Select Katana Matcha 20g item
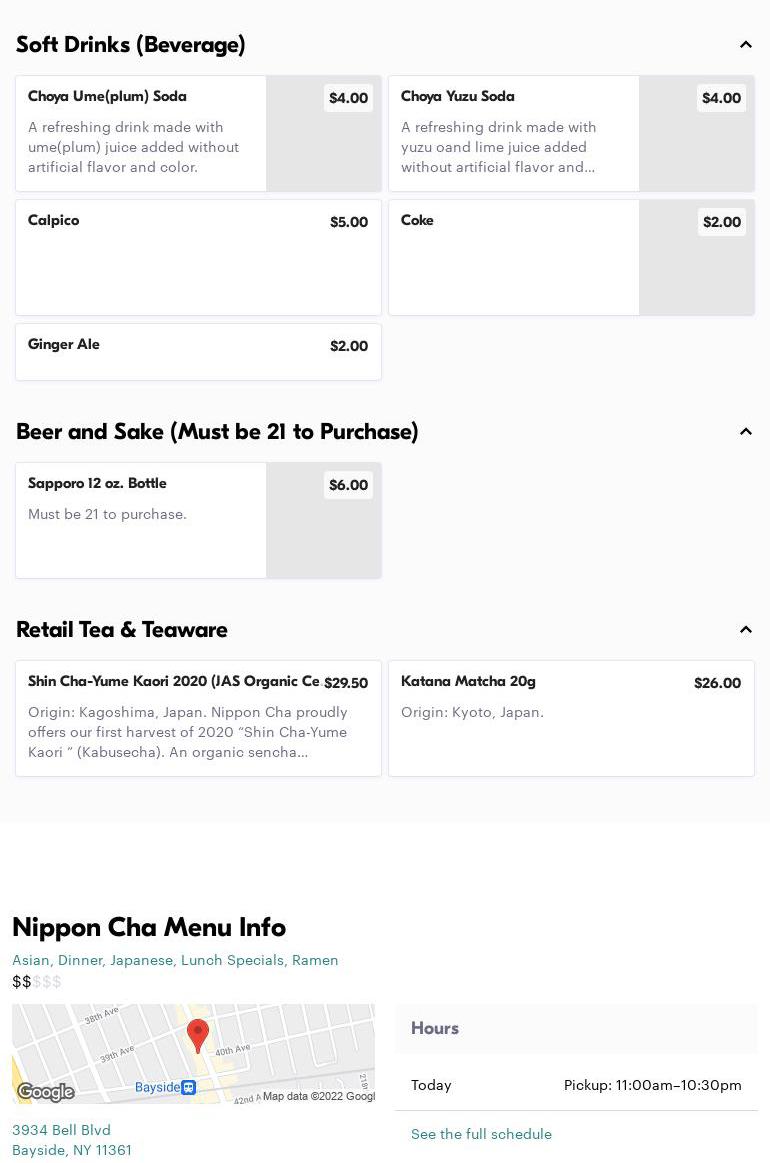The width and height of the screenshot is (770, 1163). click(571, 718)
